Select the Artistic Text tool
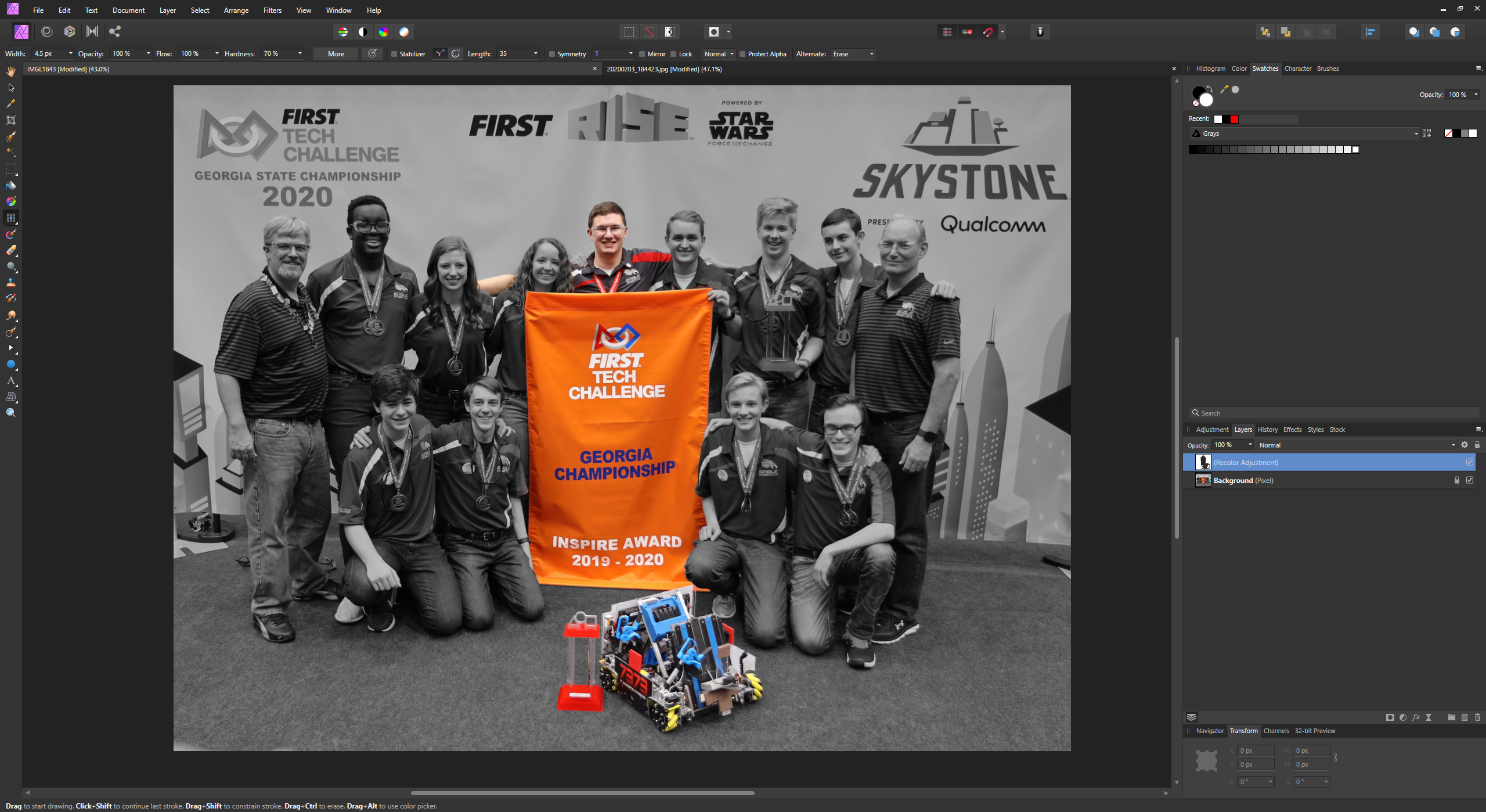1486x812 pixels. click(11, 381)
